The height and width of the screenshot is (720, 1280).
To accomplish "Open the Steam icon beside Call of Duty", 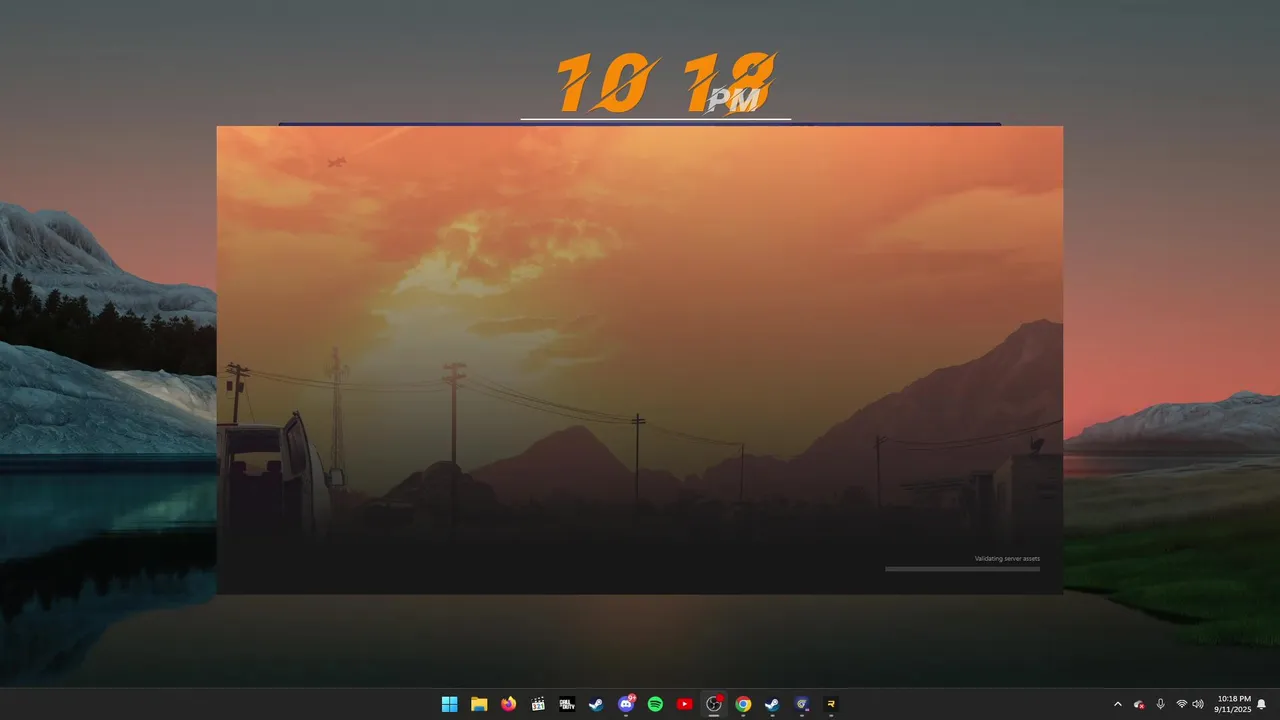I will (x=596, y=704).
